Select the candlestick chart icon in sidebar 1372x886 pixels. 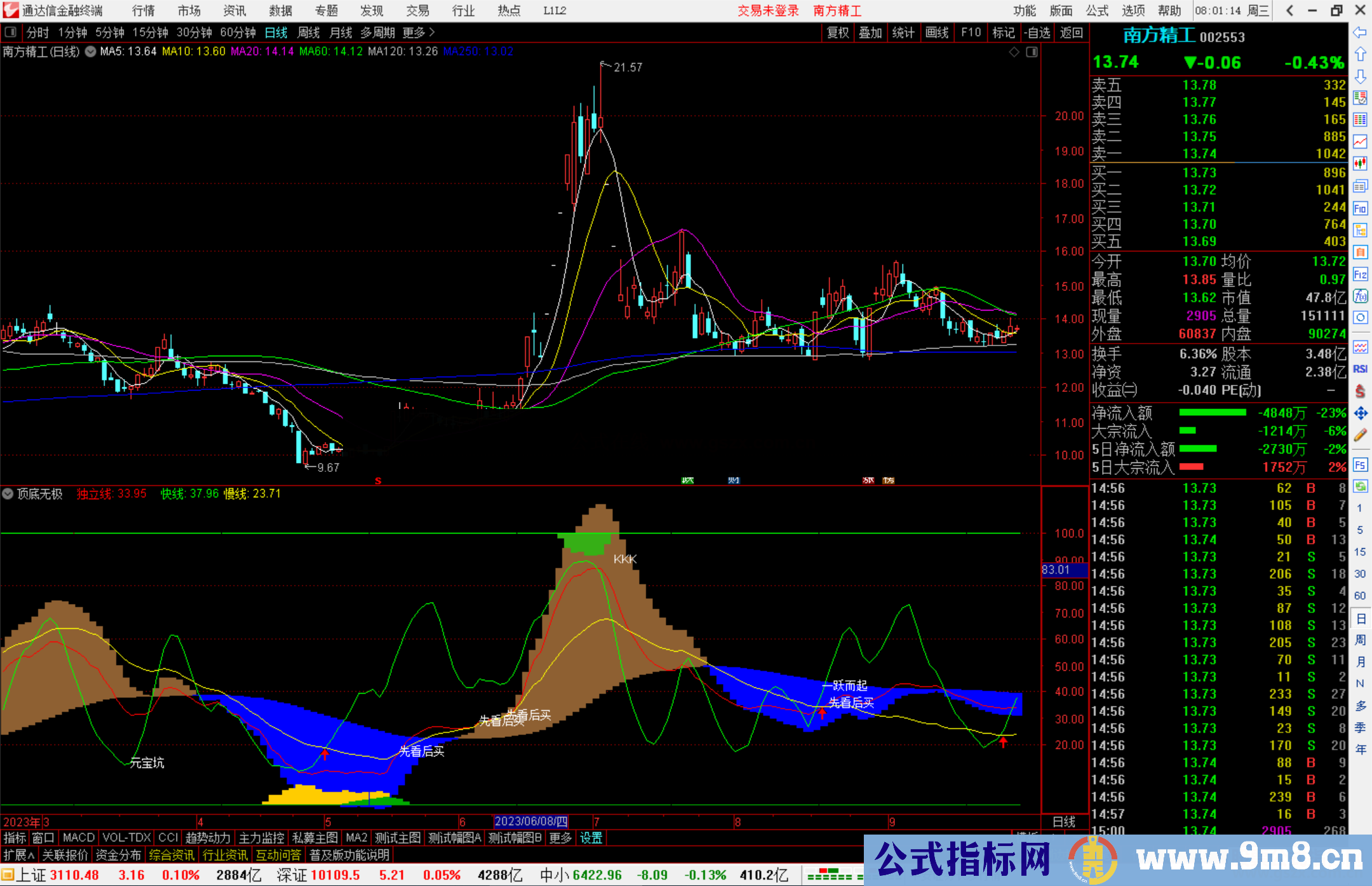point(1360,164)
